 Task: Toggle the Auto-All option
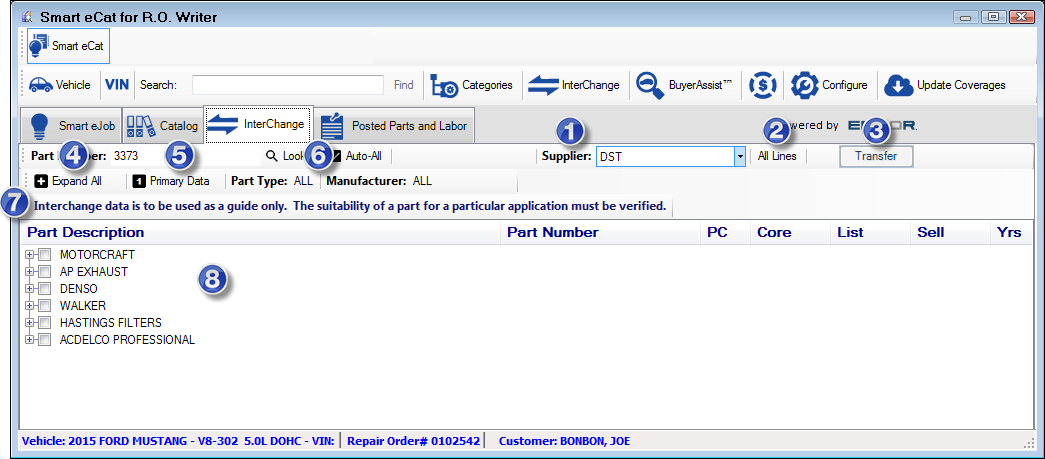[357, 157]
